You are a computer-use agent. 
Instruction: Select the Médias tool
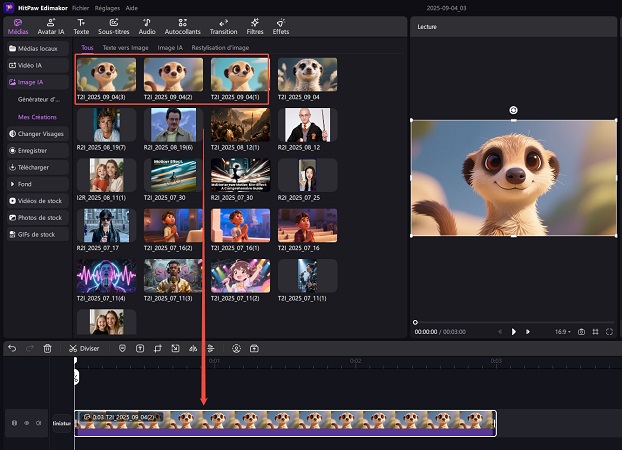(18, 27)
